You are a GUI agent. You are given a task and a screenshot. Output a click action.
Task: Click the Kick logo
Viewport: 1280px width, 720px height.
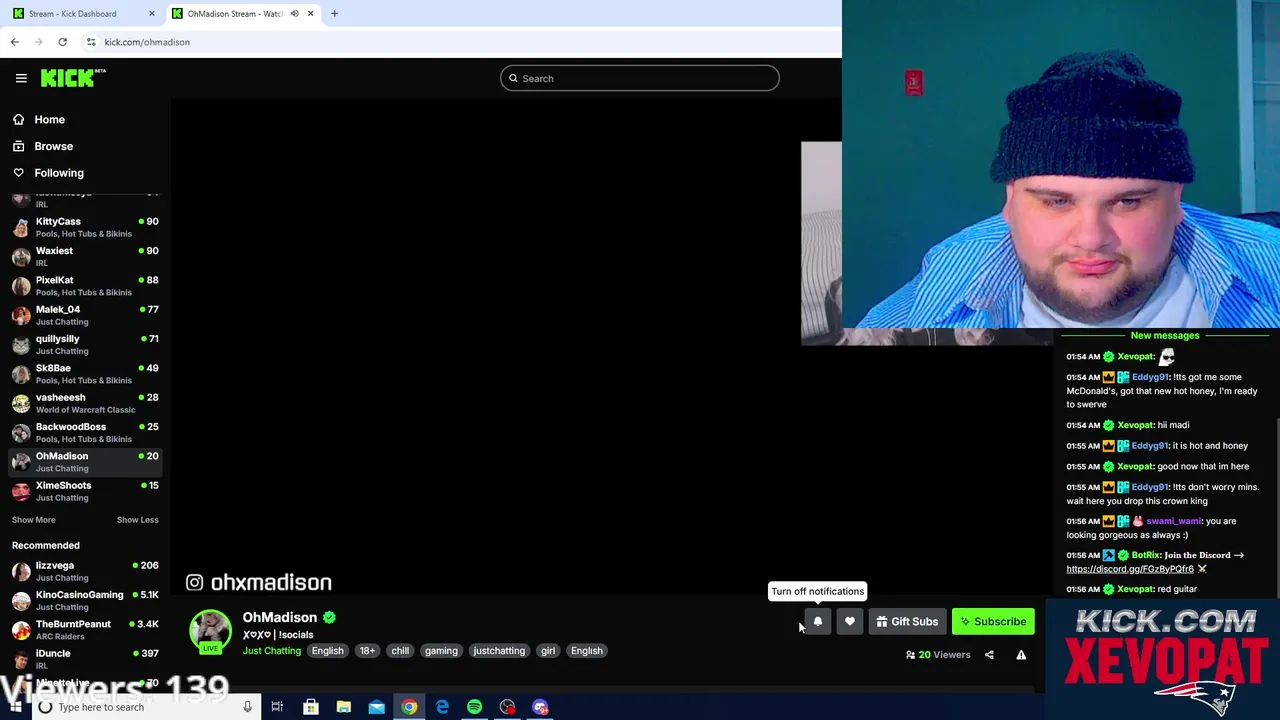click(73, 78)
